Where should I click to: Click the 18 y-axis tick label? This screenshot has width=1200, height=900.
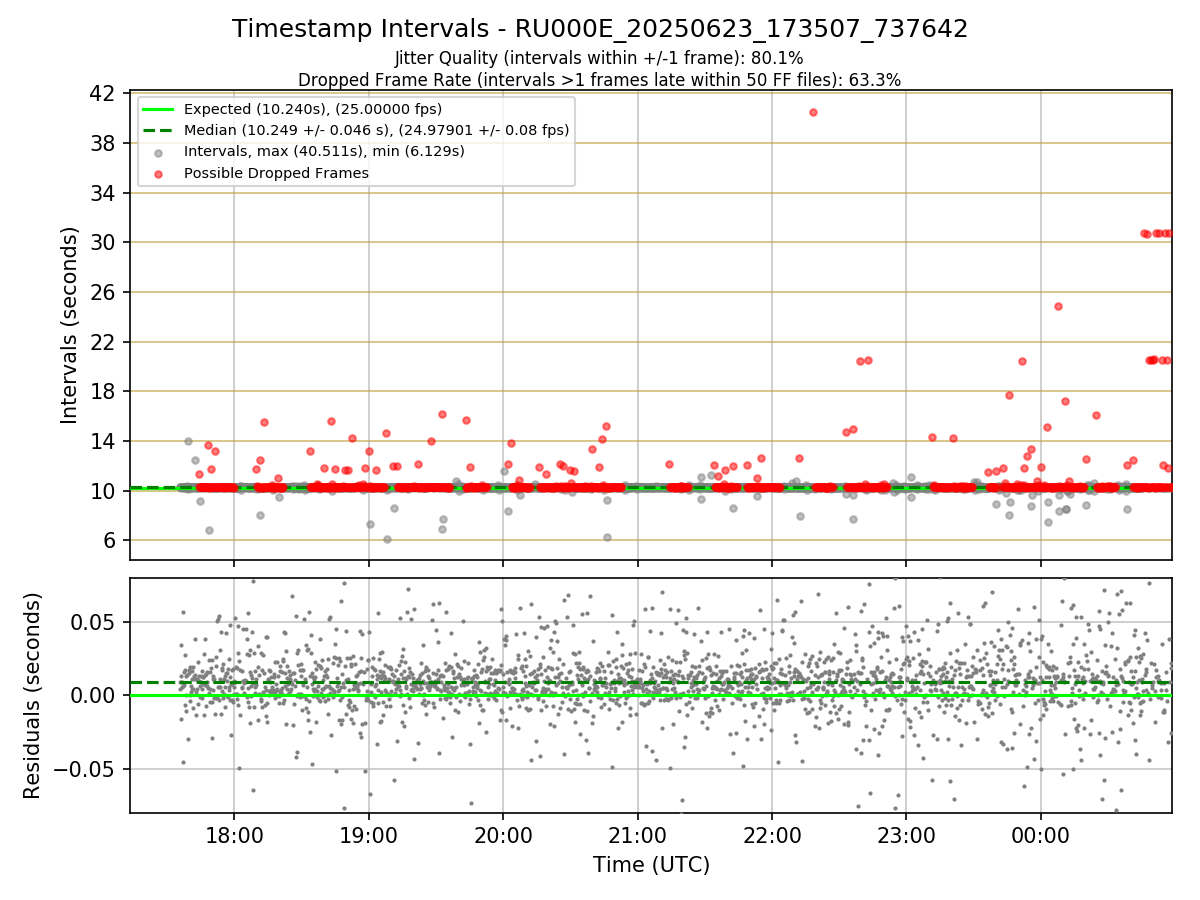[103, 391]
